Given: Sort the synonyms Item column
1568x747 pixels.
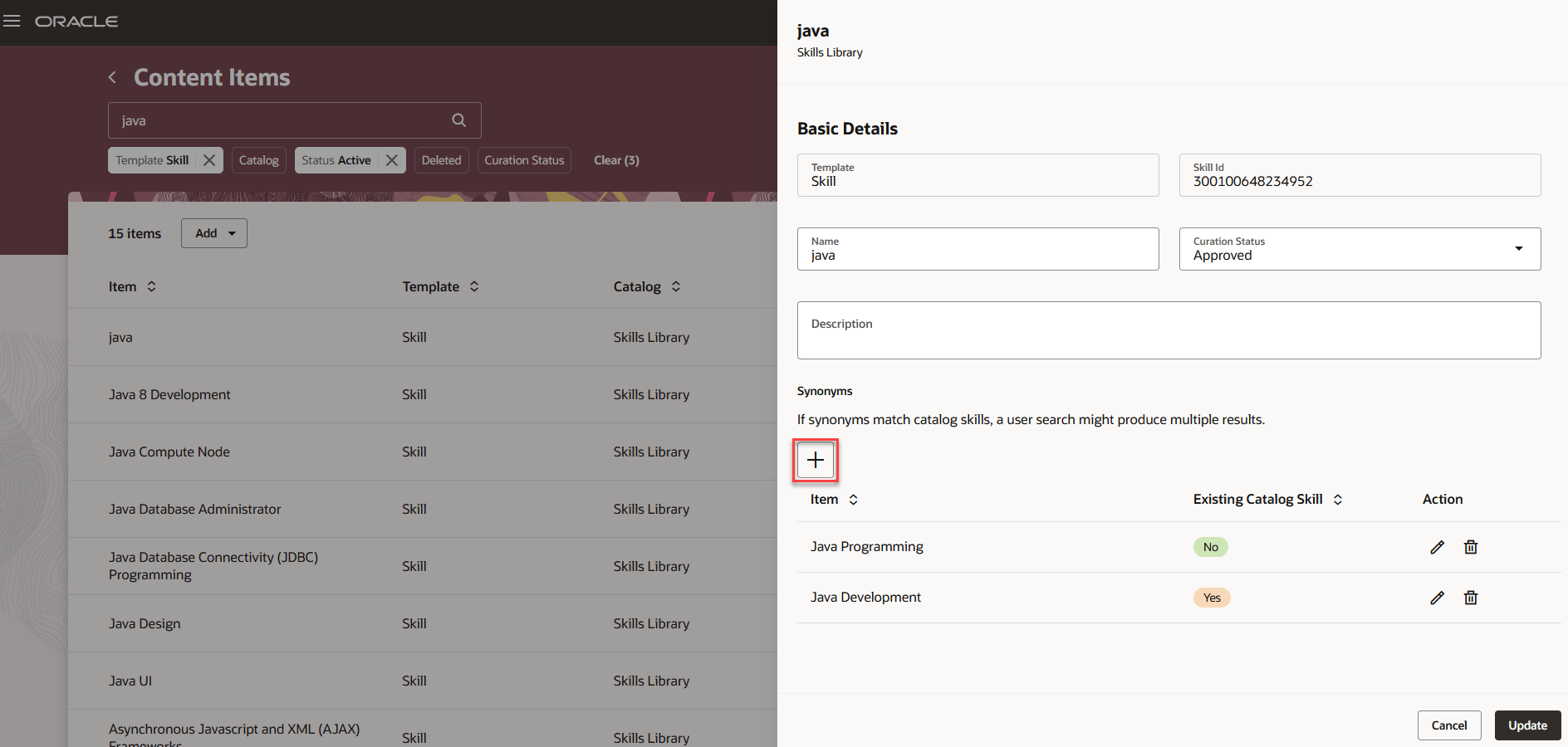Looking at the screenshot, I should (853, 500).
